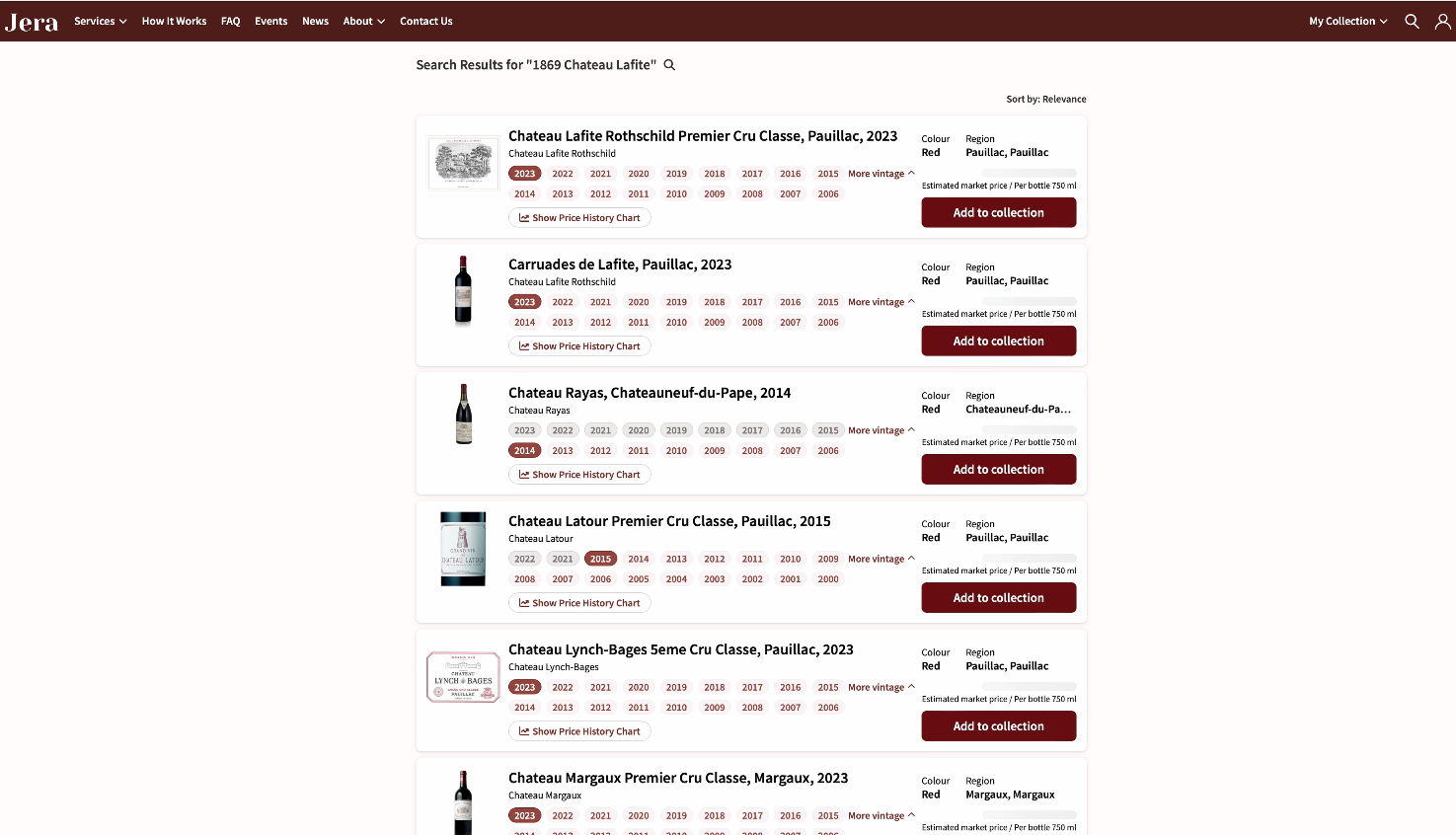Screen dimensions: 1456x835
Task: Open Chateau Rayas bottle image
Action: click(463, 415)
